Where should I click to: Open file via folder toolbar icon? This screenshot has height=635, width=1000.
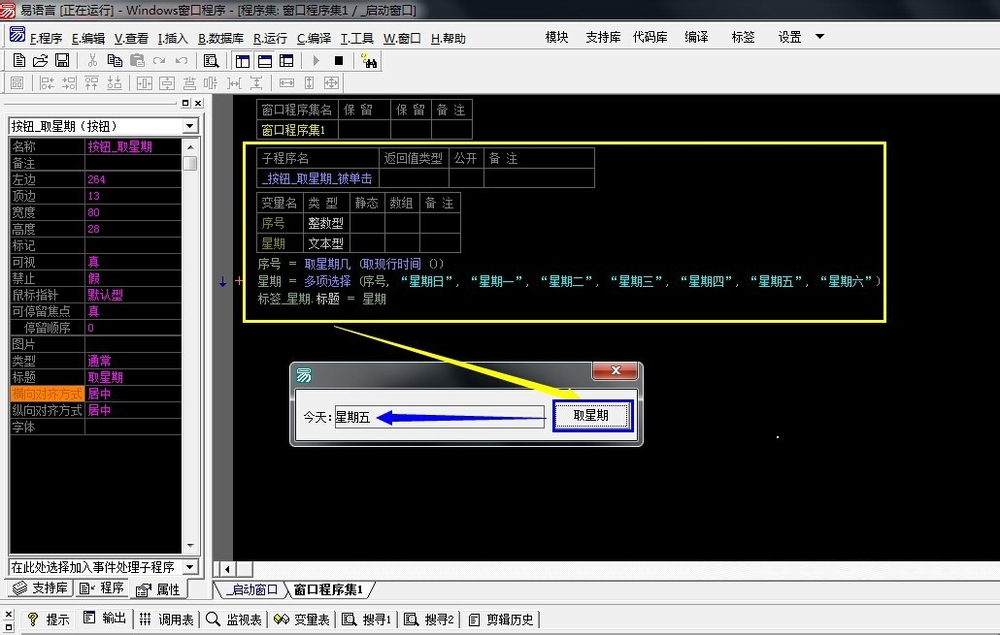pyautogui.click(x=40, y=61)
